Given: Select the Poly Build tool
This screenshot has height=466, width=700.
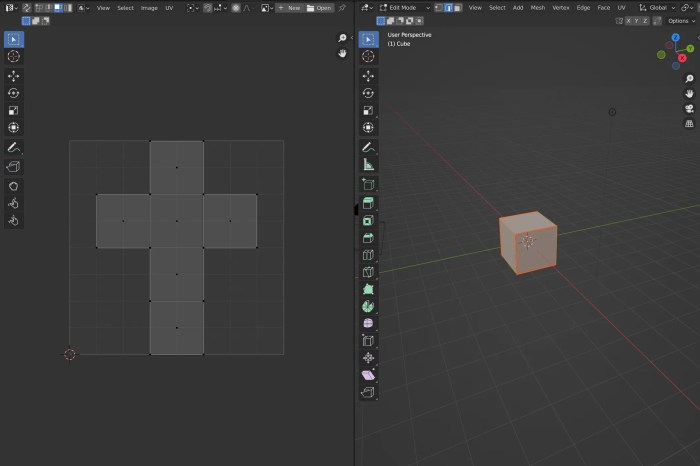Looking at the screenshot, I should point(368,289).
